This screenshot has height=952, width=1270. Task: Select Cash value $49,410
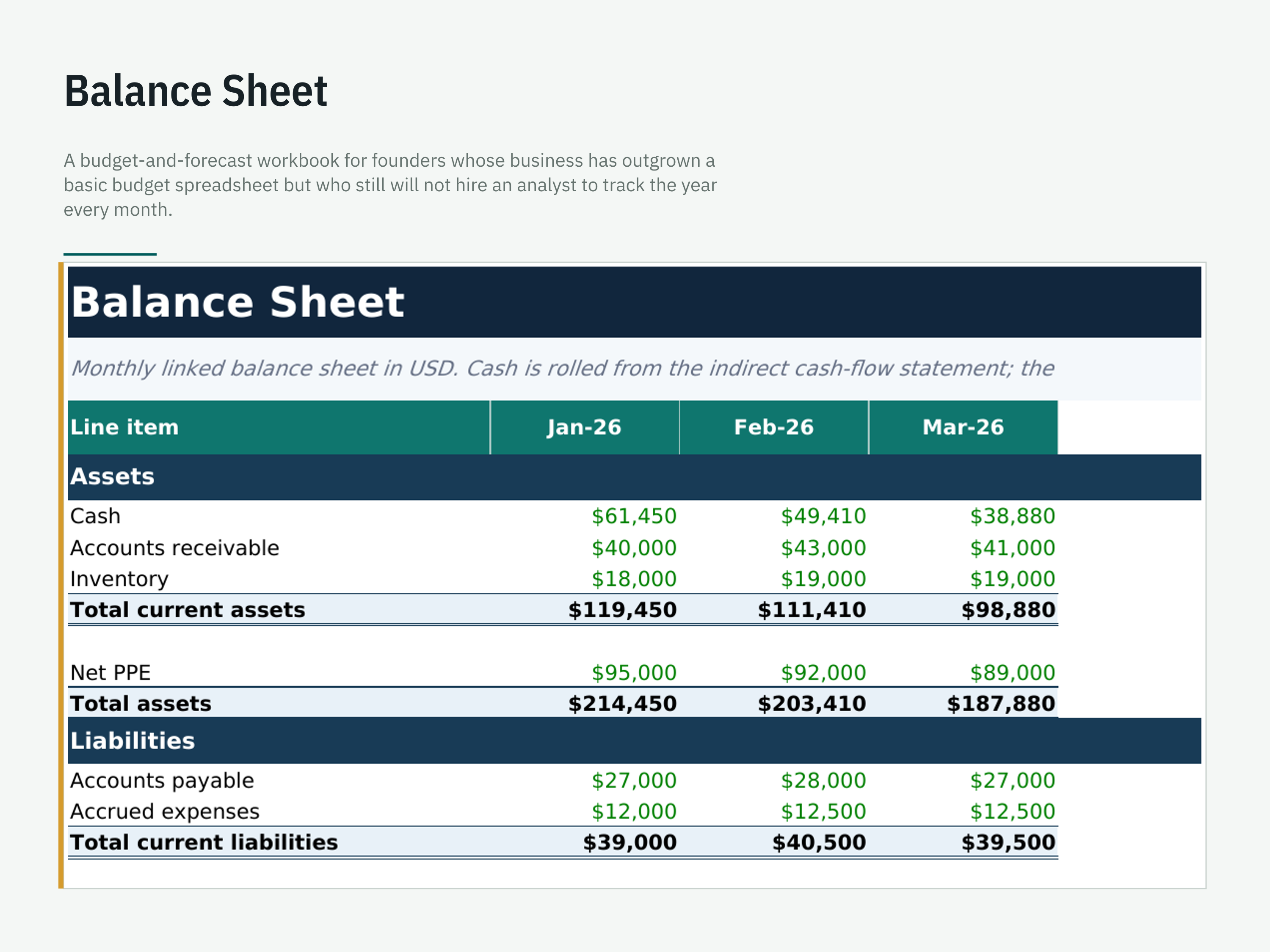[x=823, y=517]
